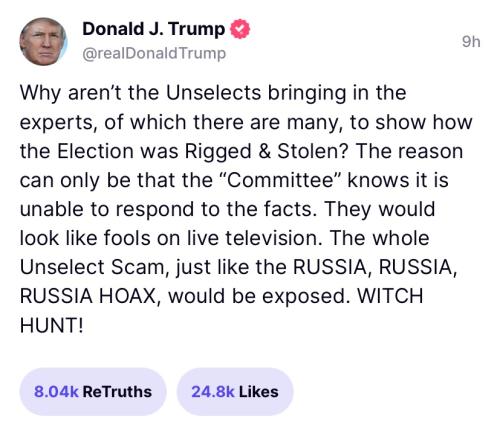
Task: Show the Likes pill button
Action: [235, 392]
